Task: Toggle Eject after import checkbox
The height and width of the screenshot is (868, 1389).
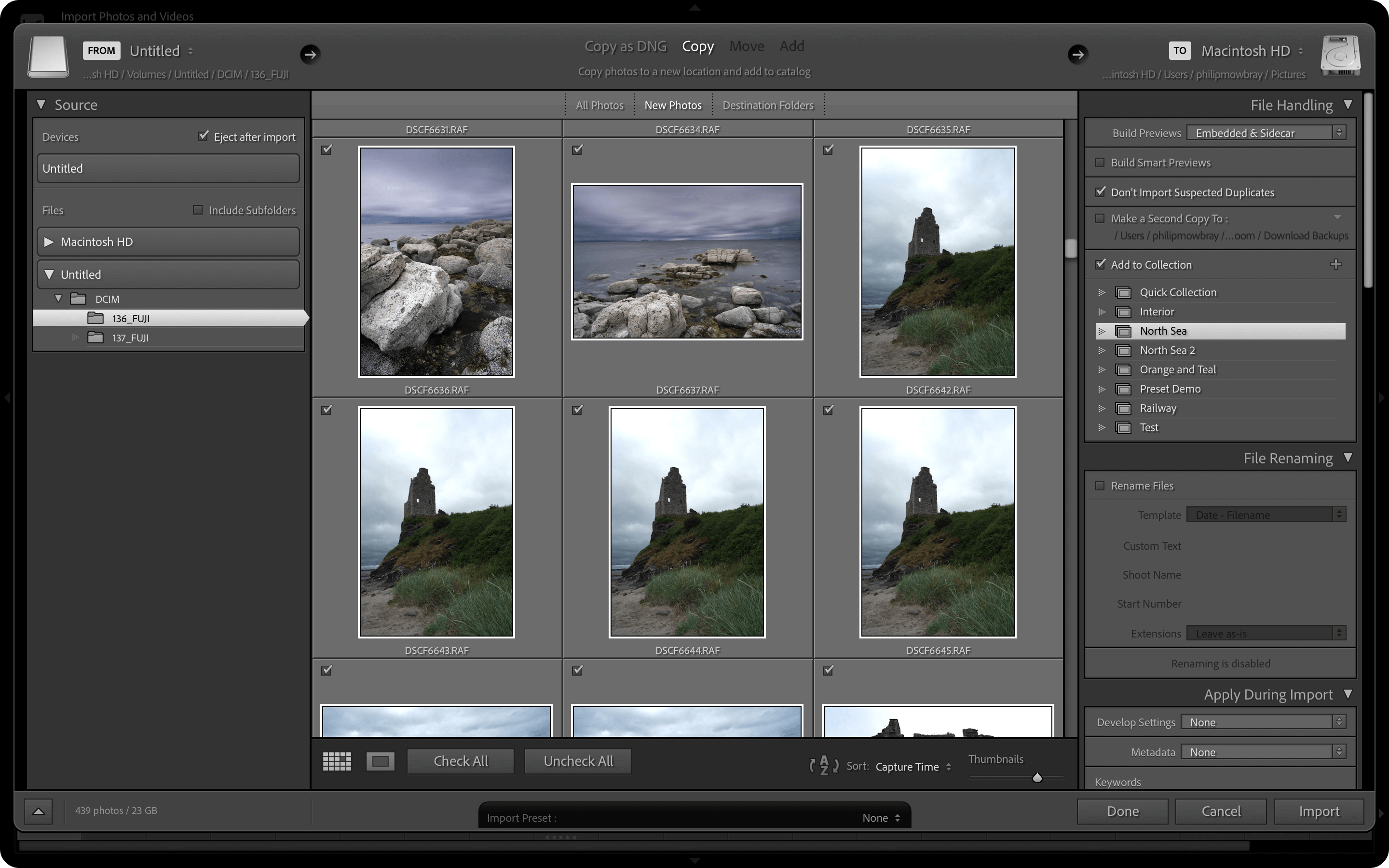Action: 203,136
